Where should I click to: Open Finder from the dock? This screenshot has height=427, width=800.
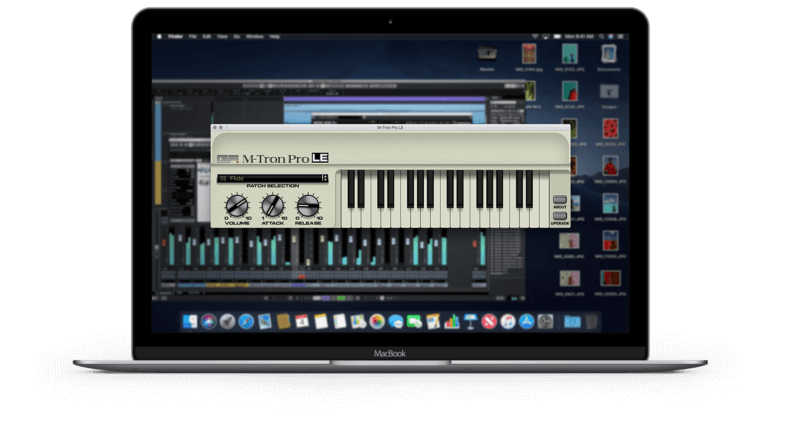click(x=190, y=322)
